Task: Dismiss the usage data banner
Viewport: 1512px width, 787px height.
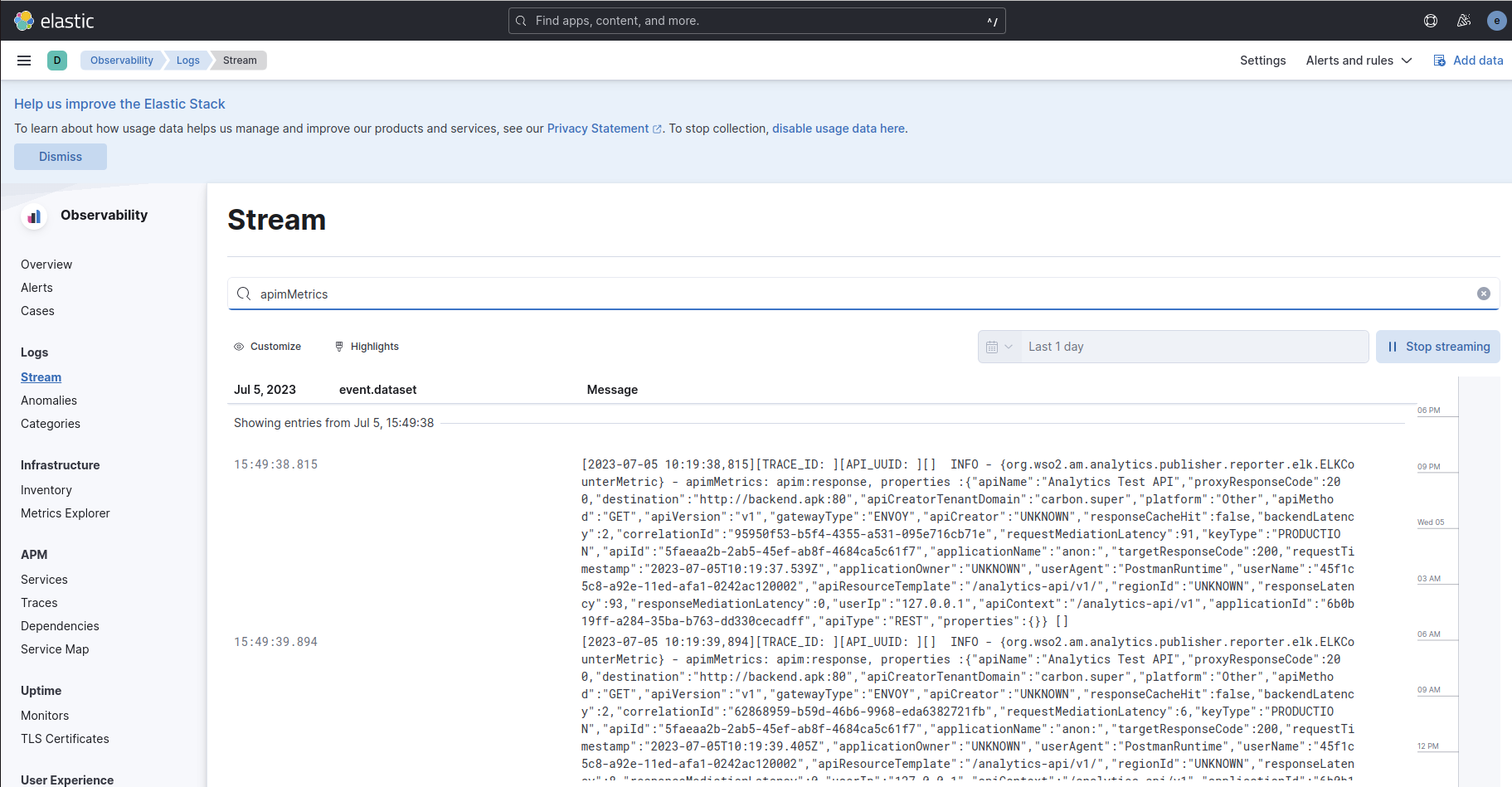Action: [x=61, y=157]
